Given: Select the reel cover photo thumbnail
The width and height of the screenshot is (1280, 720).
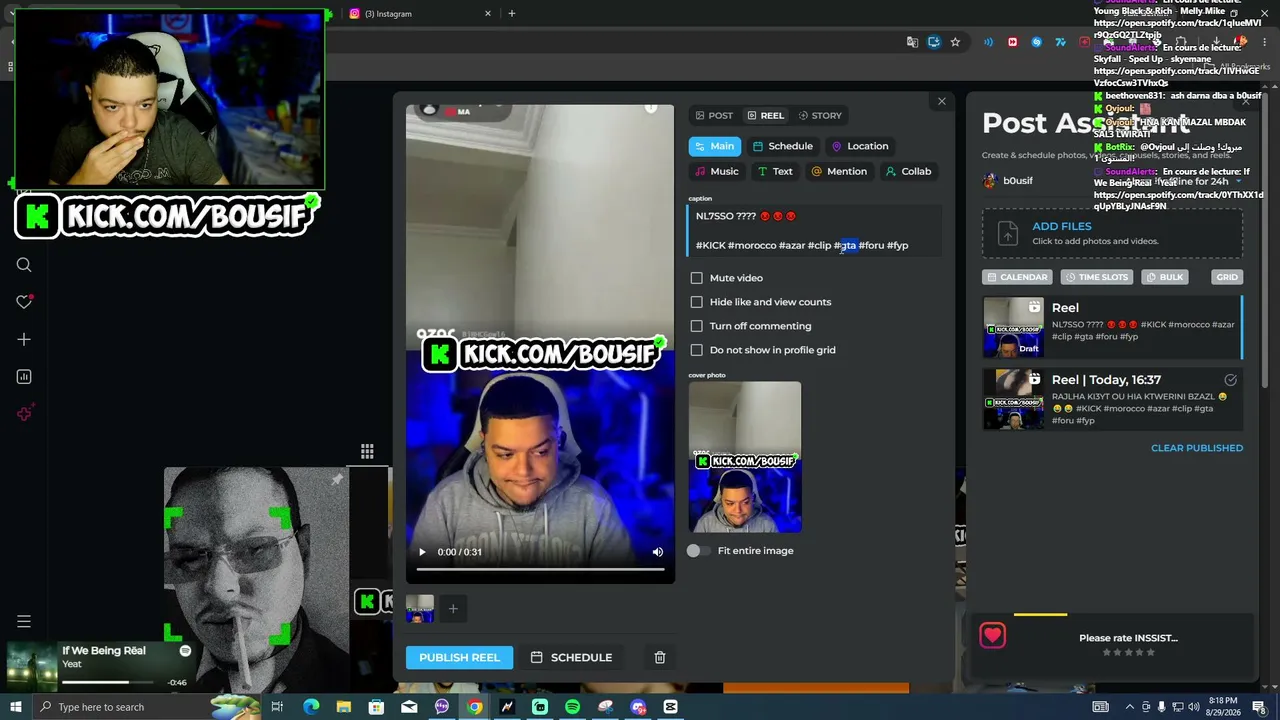Looking at the screenshot, I should pyautogui.click(x=745, y=457).
